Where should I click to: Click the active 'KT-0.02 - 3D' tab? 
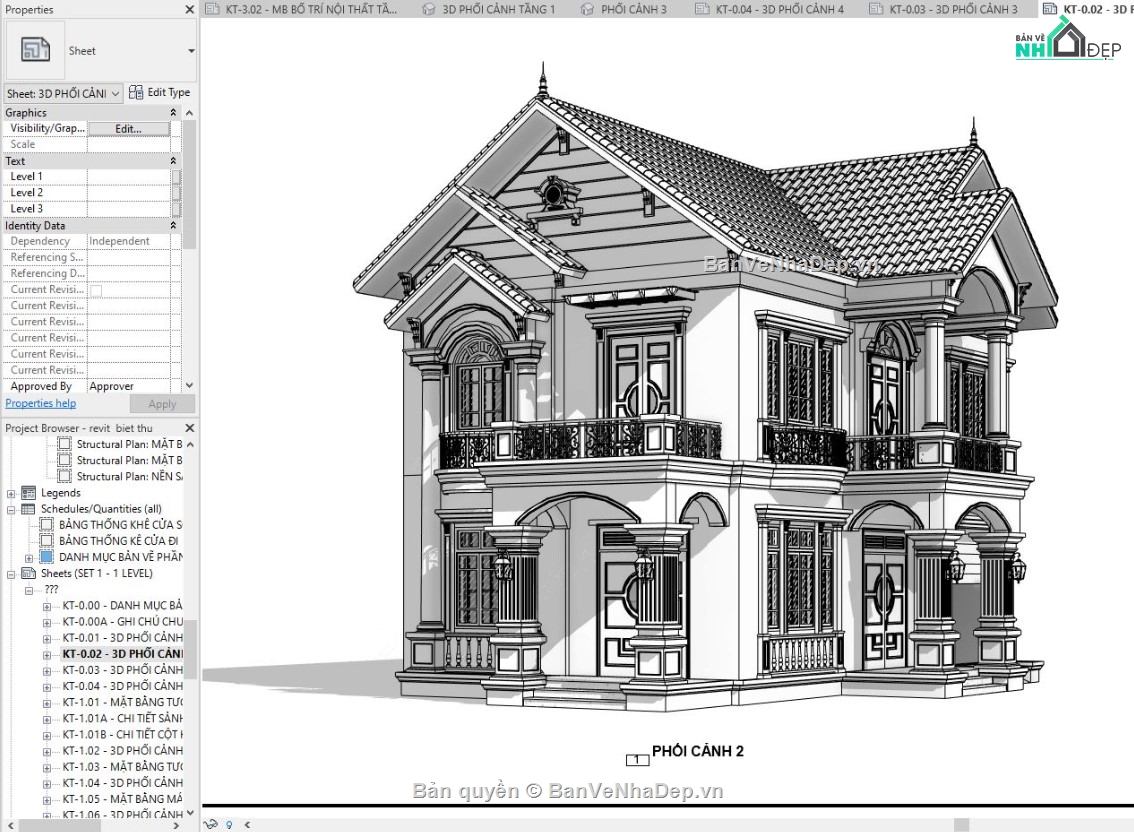coord(1087,9)
